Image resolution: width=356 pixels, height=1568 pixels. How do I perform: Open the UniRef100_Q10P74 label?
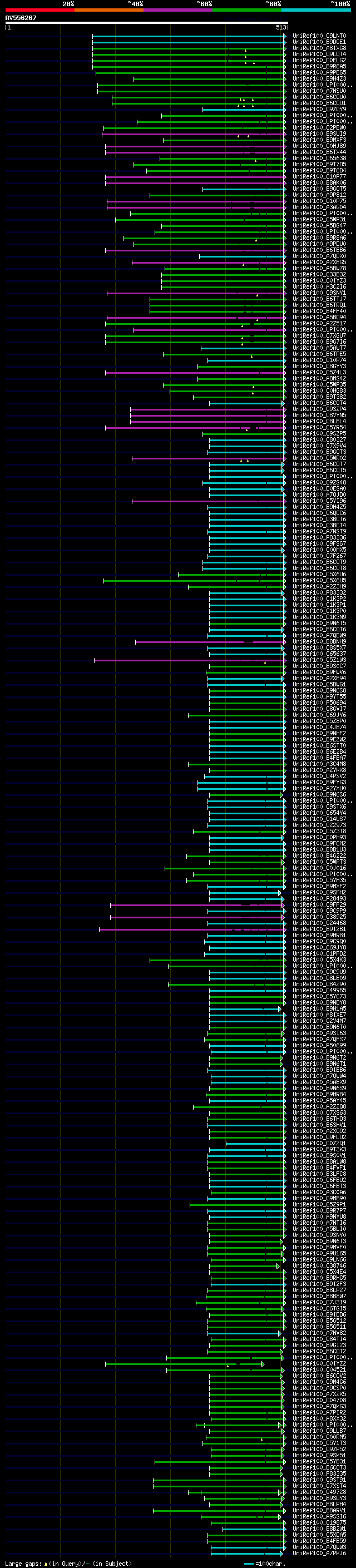coord(319,360)
